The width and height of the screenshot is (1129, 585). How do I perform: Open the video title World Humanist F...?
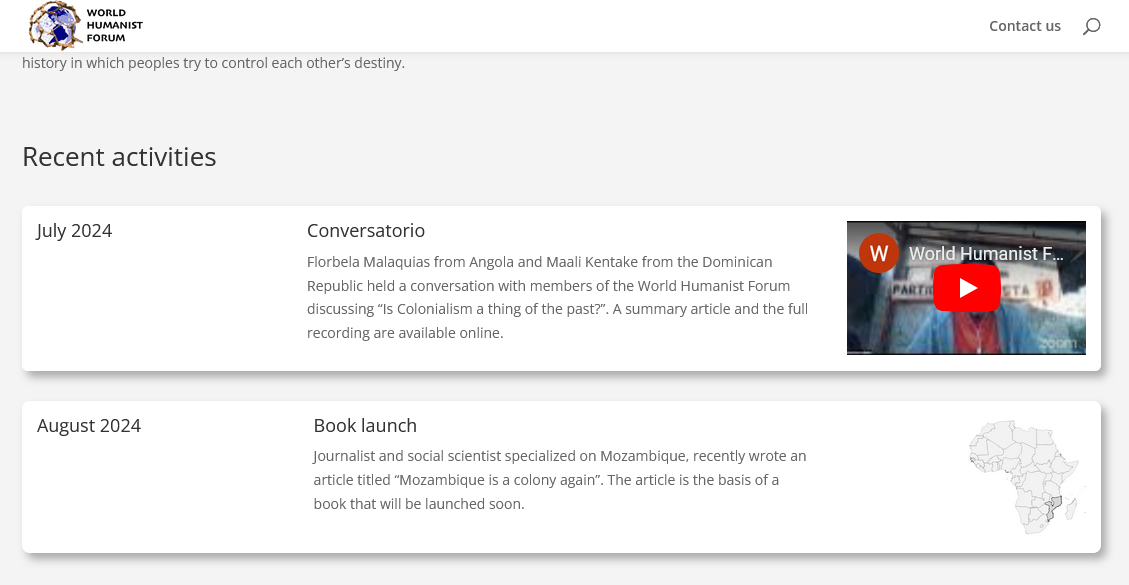[985, 254]
